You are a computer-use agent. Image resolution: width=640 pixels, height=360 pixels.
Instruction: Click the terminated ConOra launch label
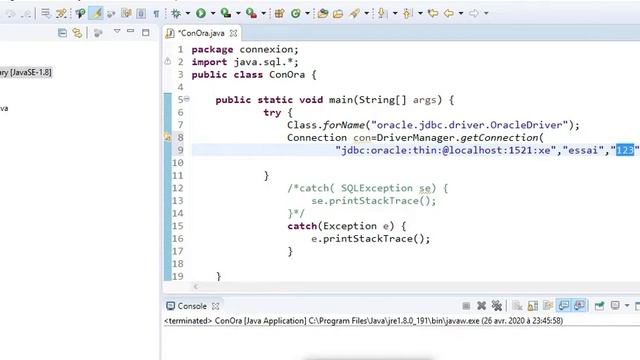(363, 321)
